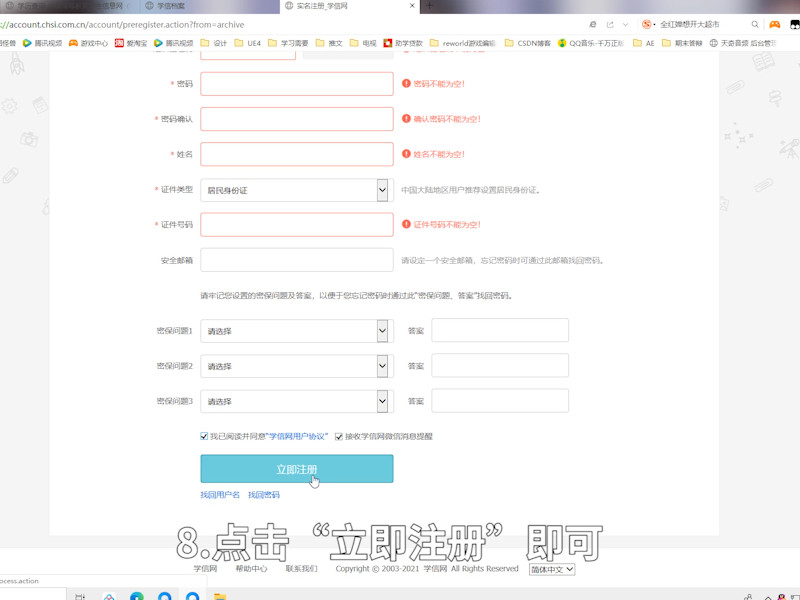Open the game controller icon near address bar

(x=775, y=24)
